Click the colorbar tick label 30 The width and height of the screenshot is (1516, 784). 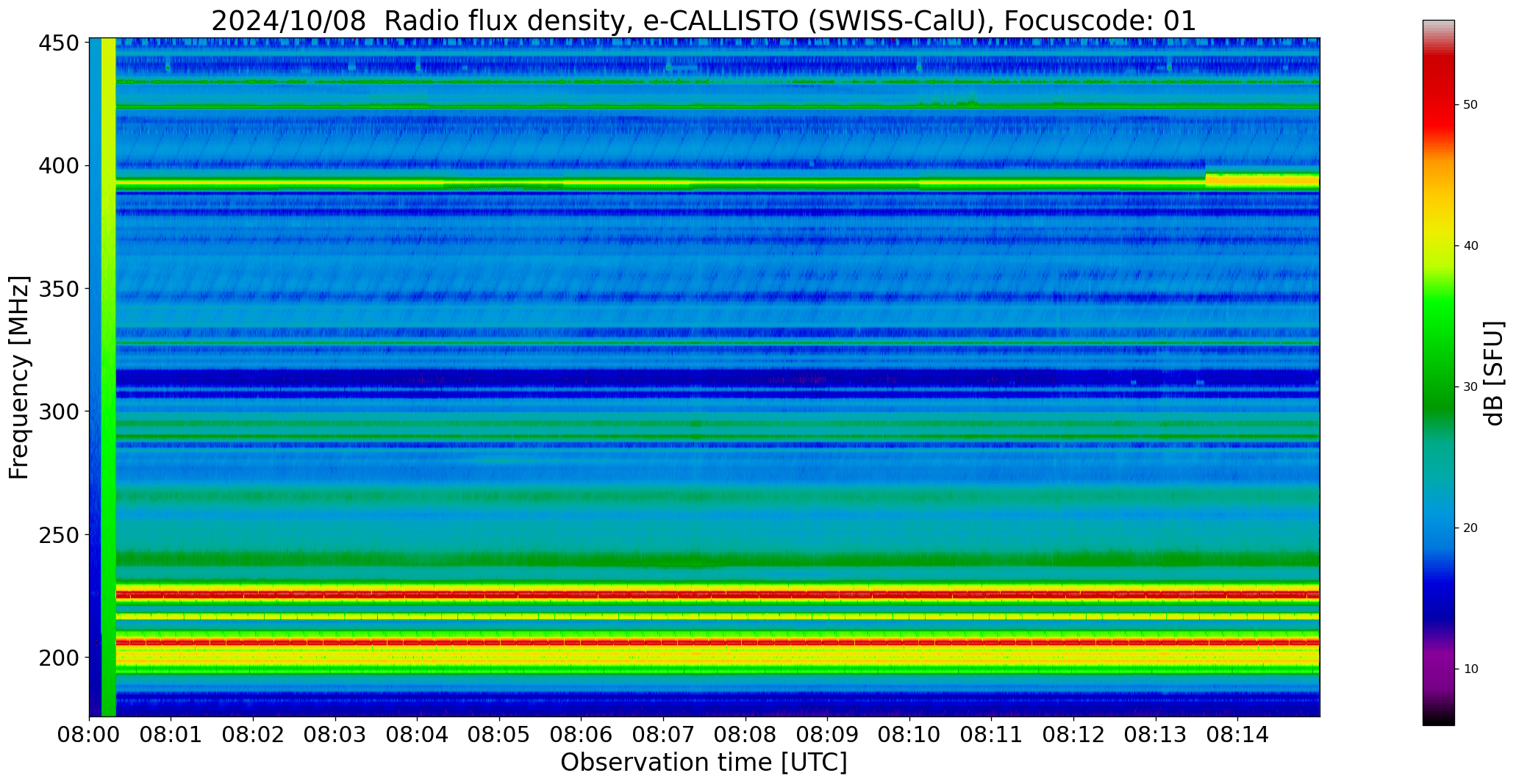point(1470,387)
